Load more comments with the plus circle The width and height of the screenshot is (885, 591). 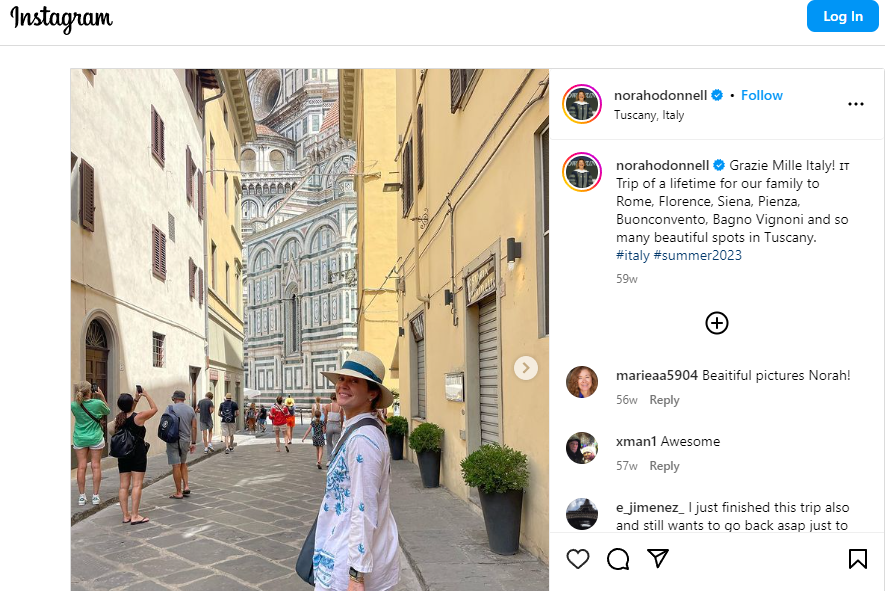pyautogui.click(x=717, y=323)
